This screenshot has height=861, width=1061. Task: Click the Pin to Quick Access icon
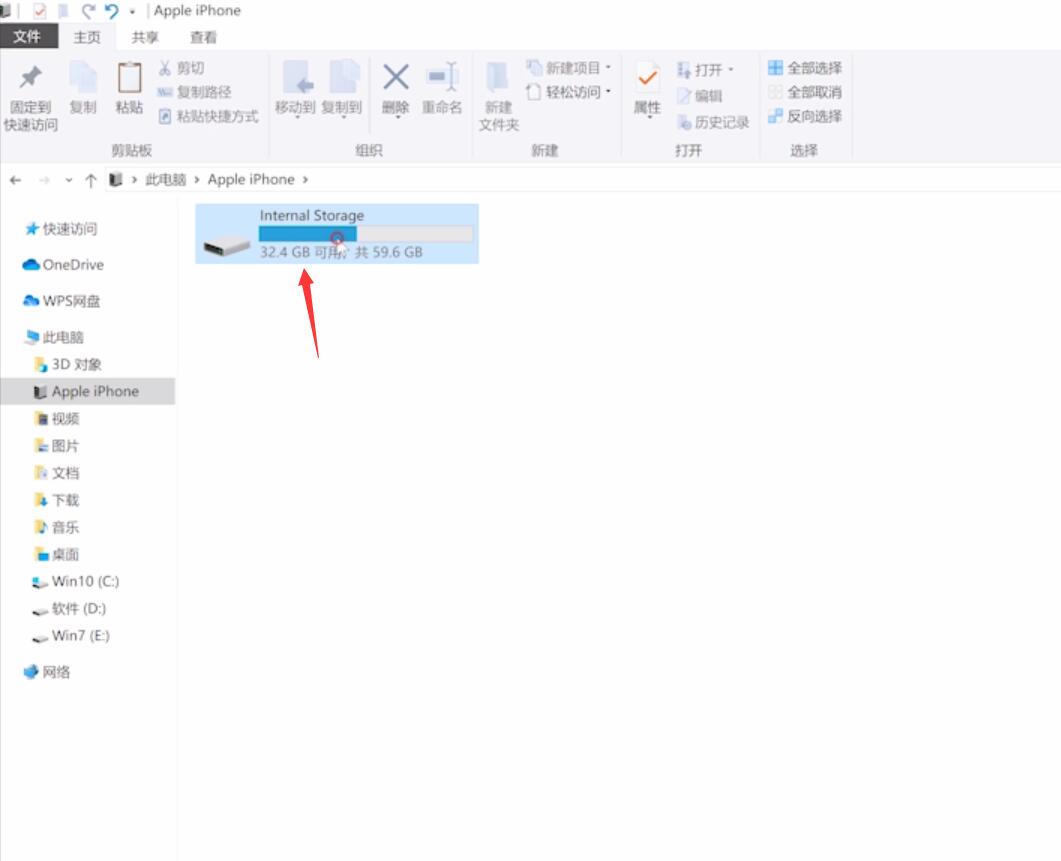click(x=30, y=77)
